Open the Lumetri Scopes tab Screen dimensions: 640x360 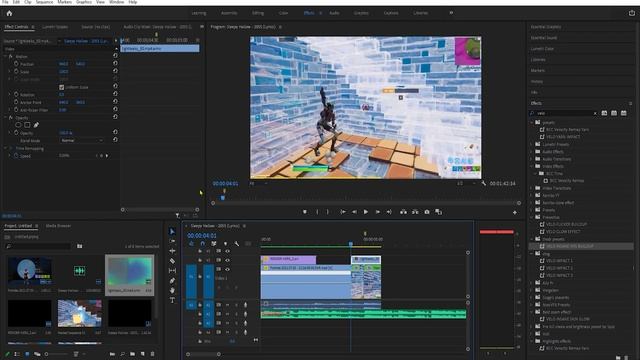click(55, 27)
